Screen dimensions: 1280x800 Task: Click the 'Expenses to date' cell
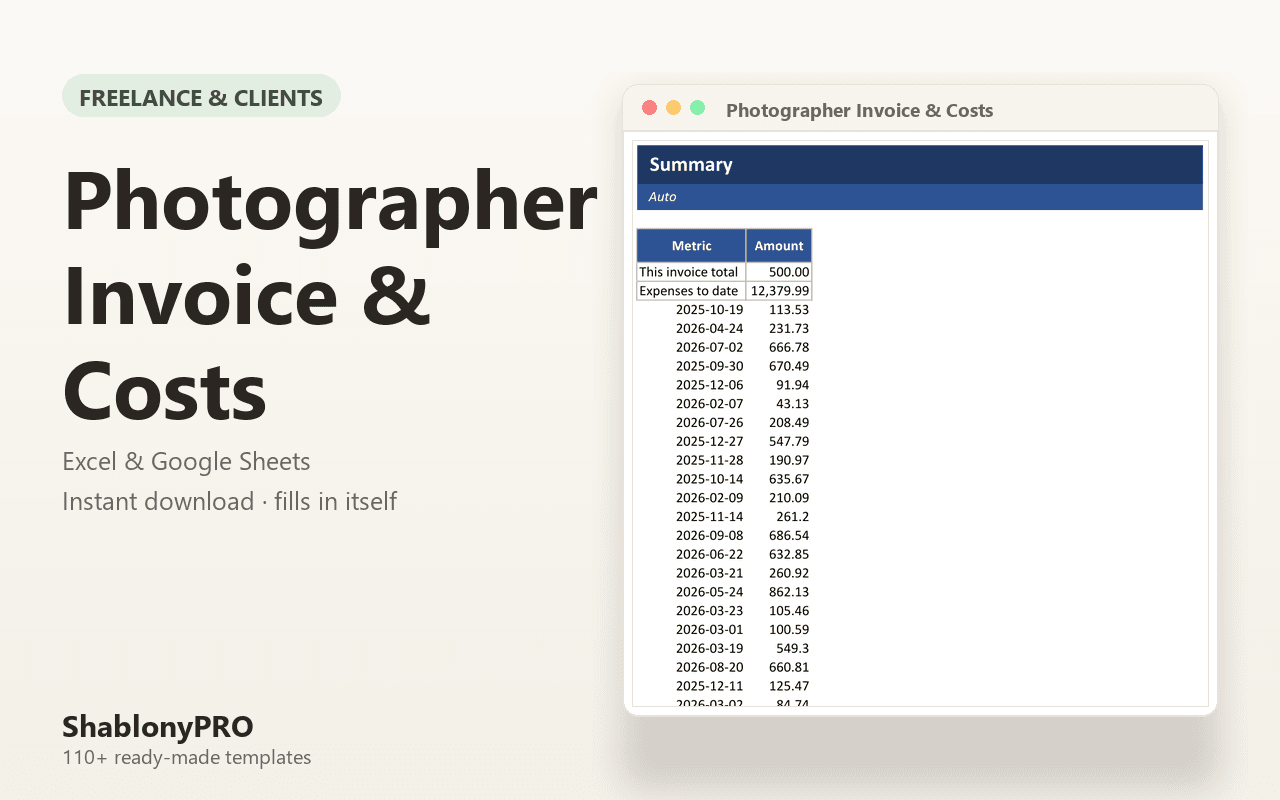(x=691, y=291)
